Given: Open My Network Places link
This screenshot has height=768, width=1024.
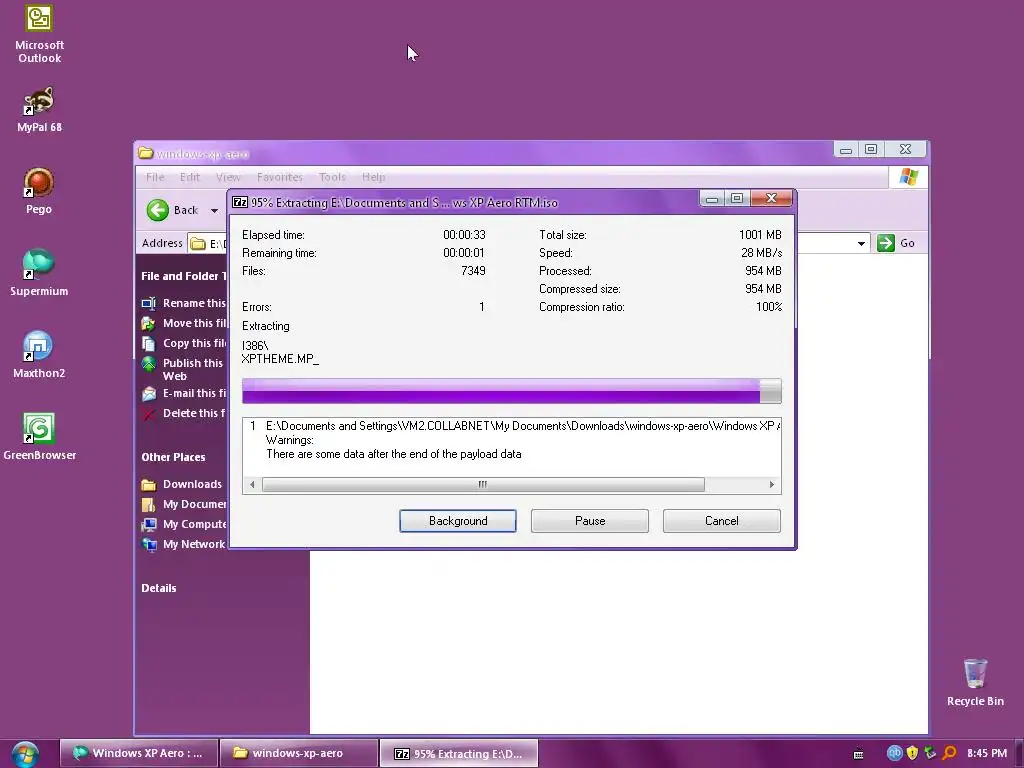Looking at the screenshot, I should (x=184, y=545).
